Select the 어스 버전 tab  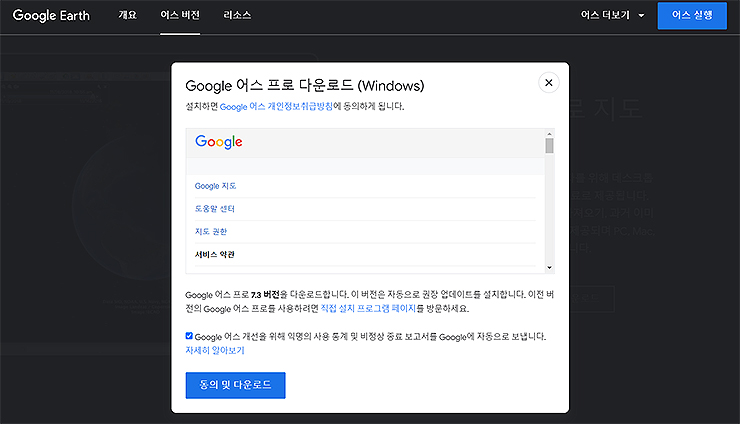180,15
